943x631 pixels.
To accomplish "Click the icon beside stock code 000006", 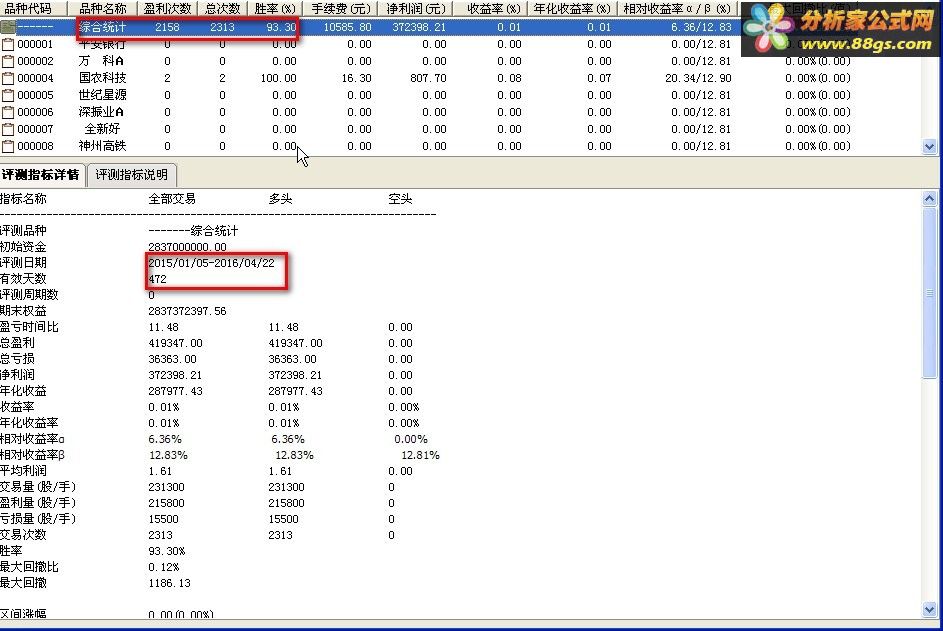I will [x=8, y=112].
